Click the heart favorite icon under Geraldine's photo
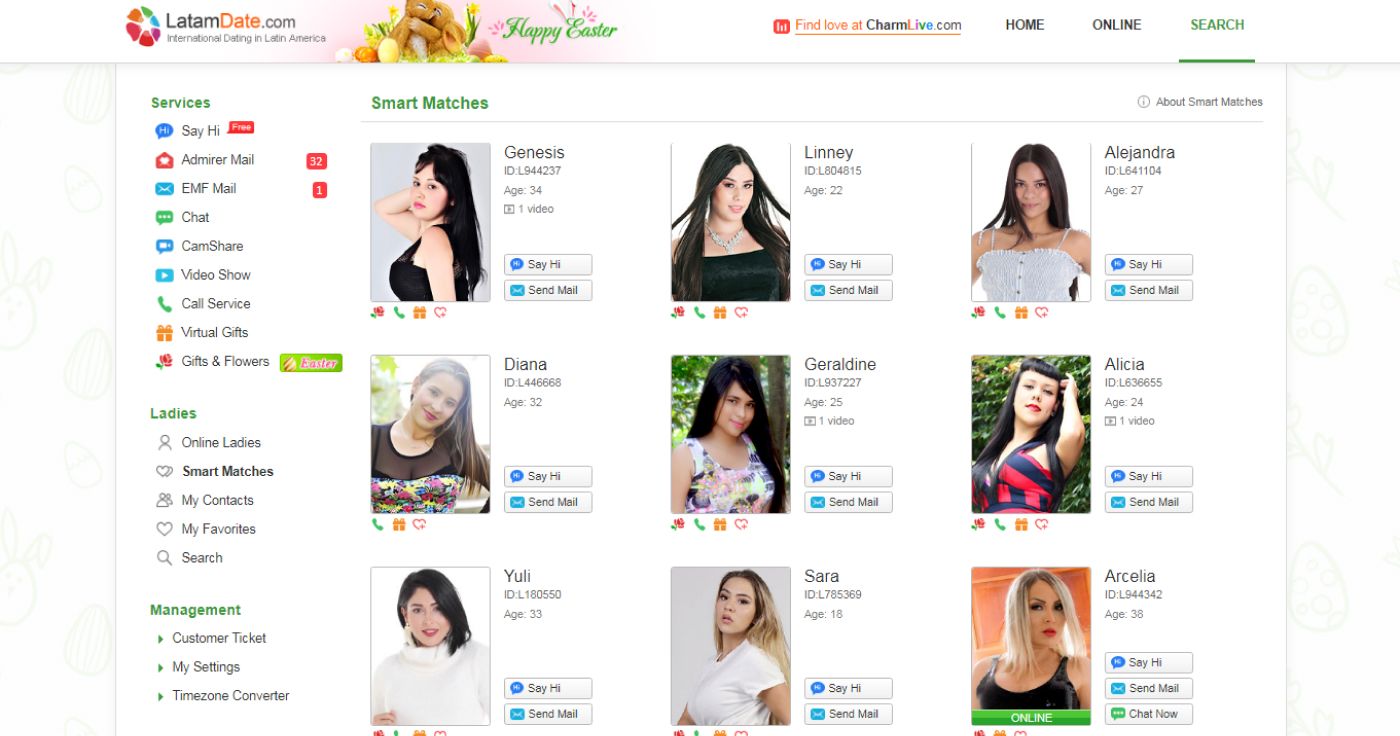The width and height of the screenshot is (1400, 736). coord(741,524)
